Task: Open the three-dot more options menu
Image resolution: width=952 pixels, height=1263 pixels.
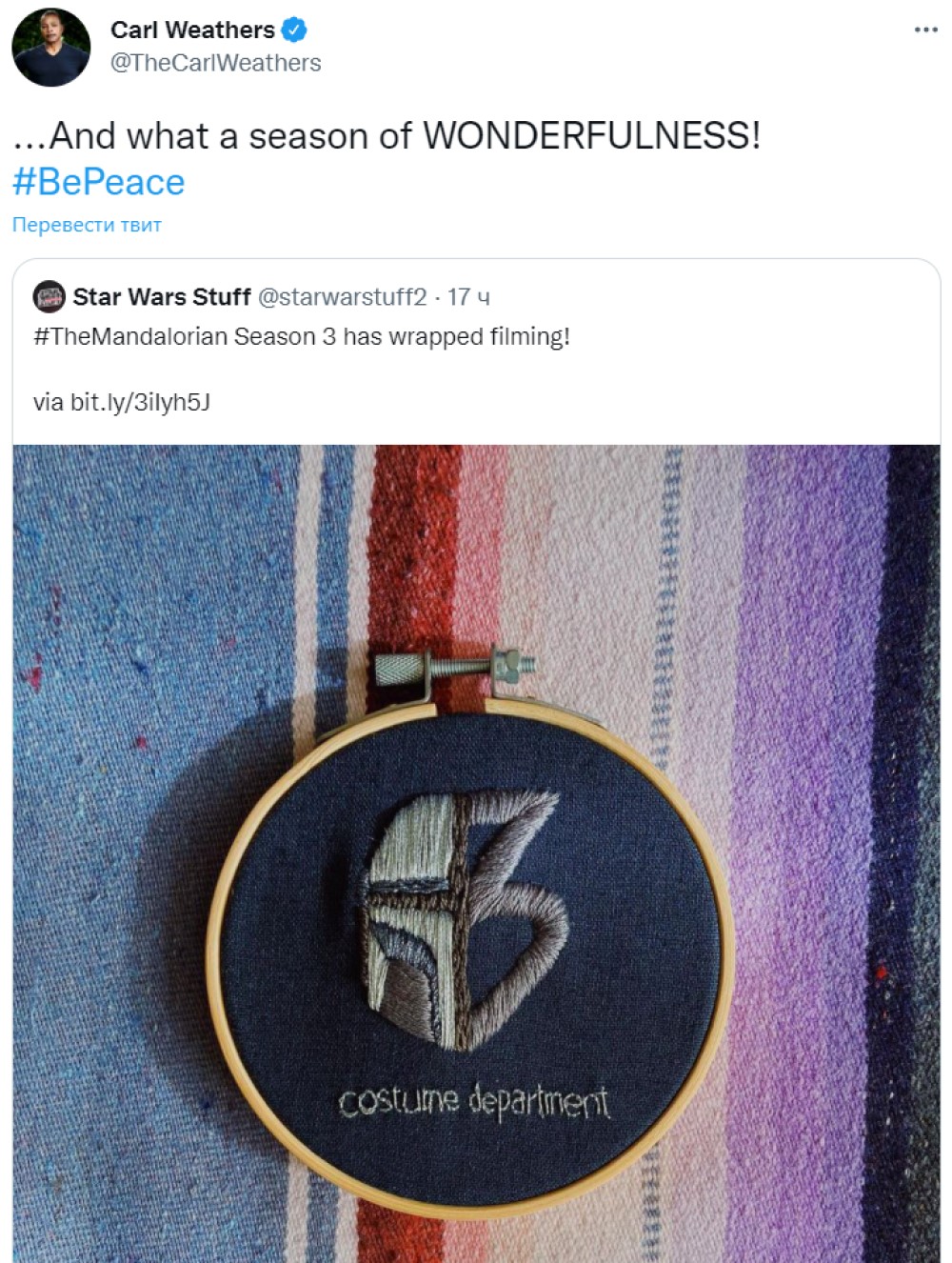Action: [x=925, y=30]
